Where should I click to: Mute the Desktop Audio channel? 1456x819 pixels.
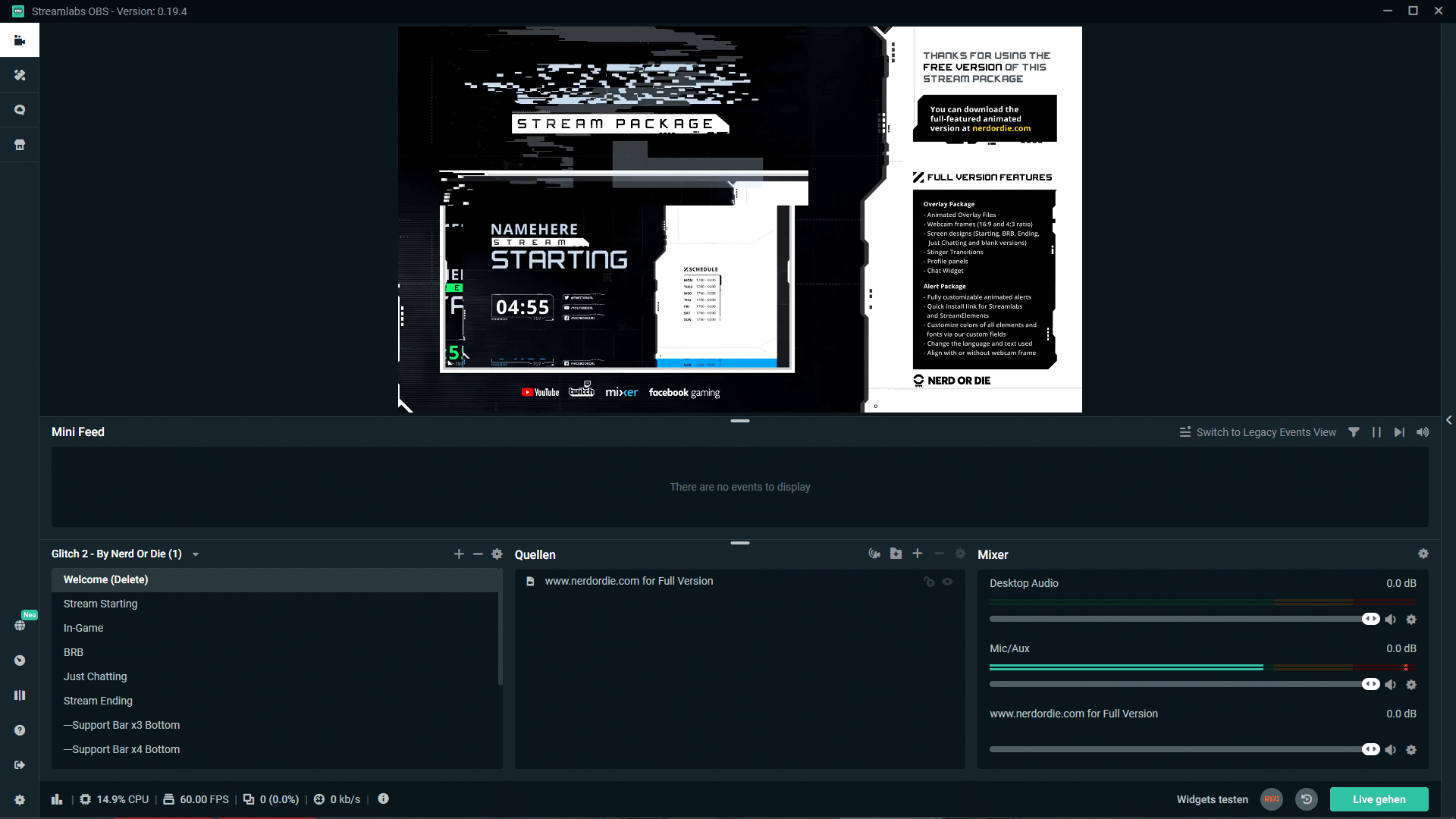[1391, 620]
